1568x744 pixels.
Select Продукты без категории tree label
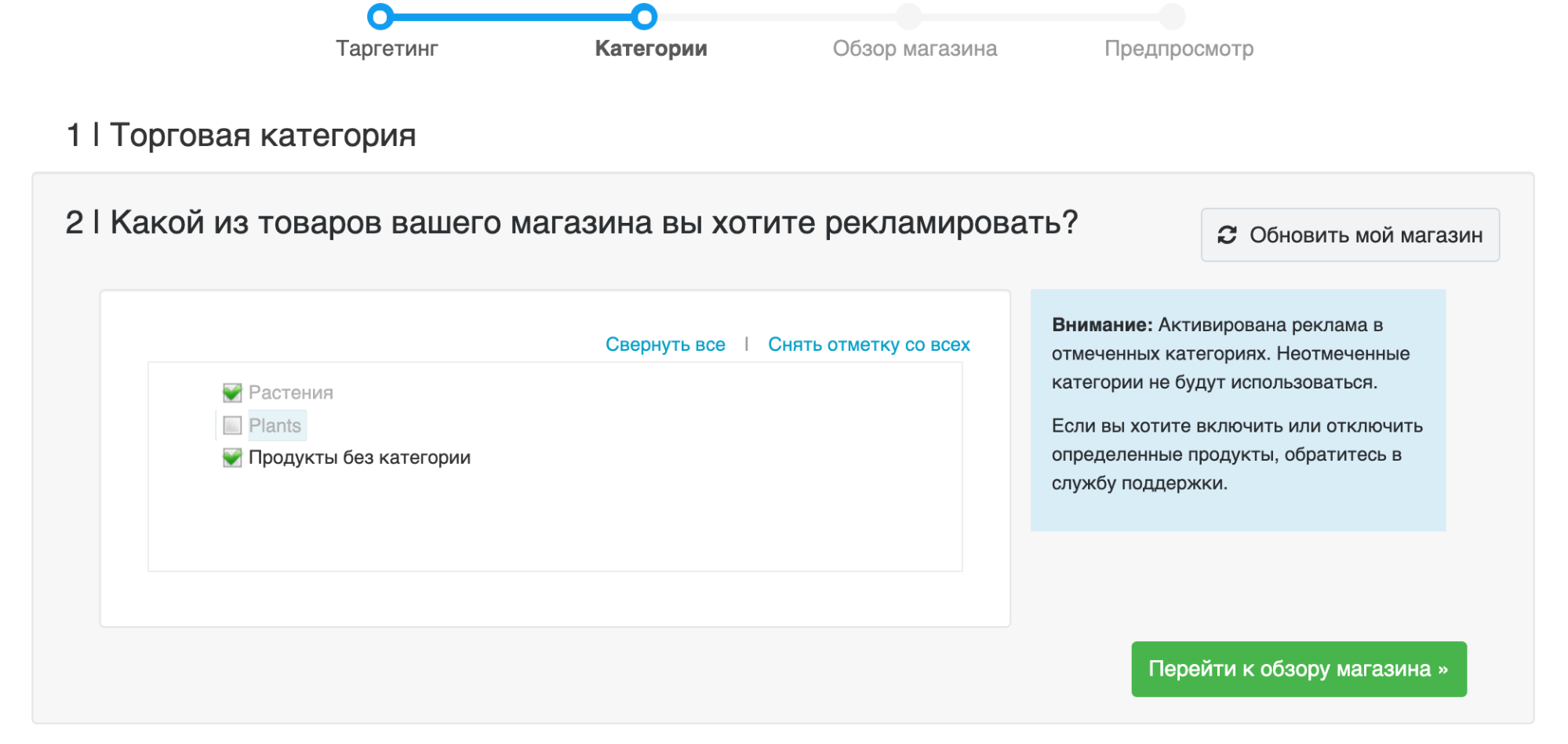tap(359, 458)
